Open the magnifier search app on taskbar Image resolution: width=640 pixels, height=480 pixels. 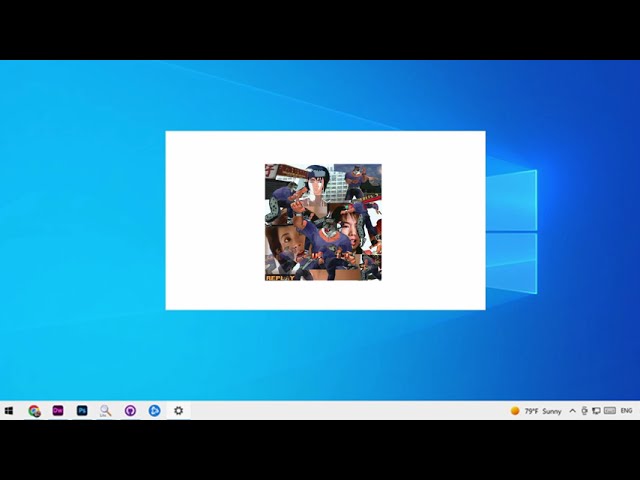point(106,411)
